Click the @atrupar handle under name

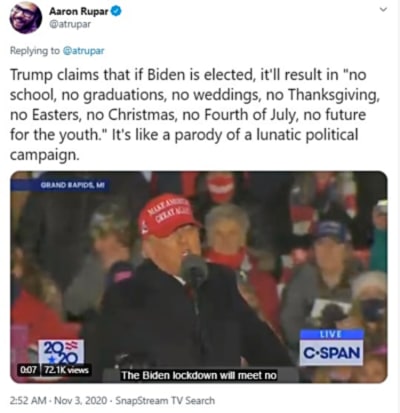point(70,25)
